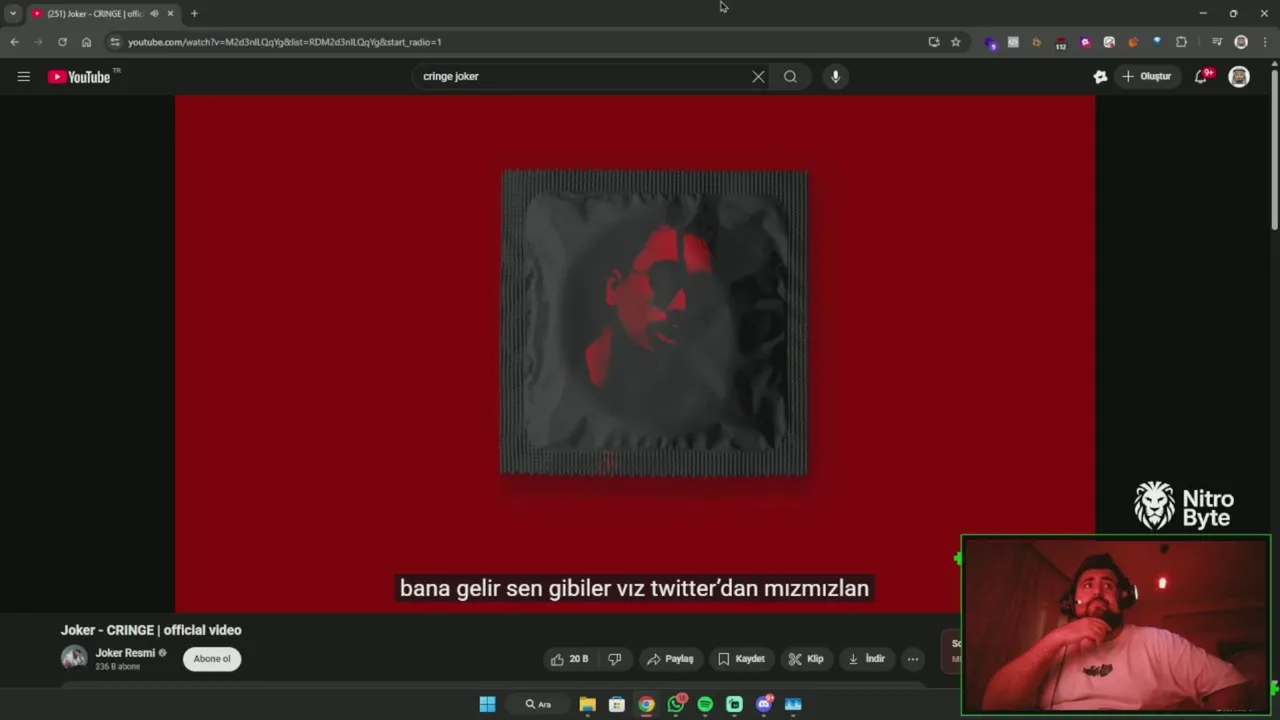This screenshot has width=1280, height=720.
Task: Clear the search text with X
Action: [x=758, y=77]
